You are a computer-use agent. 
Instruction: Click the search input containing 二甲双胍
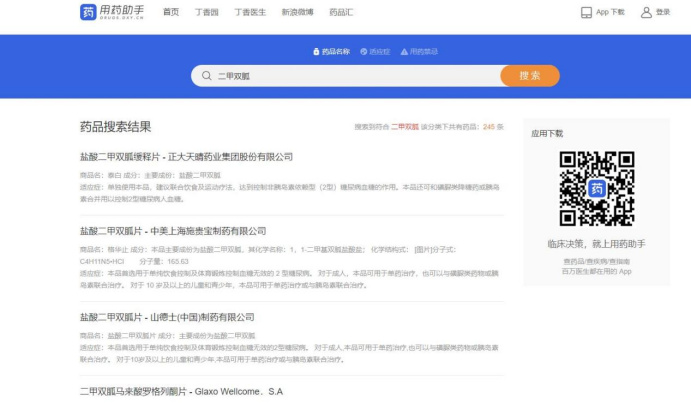(x=350, y=76)
